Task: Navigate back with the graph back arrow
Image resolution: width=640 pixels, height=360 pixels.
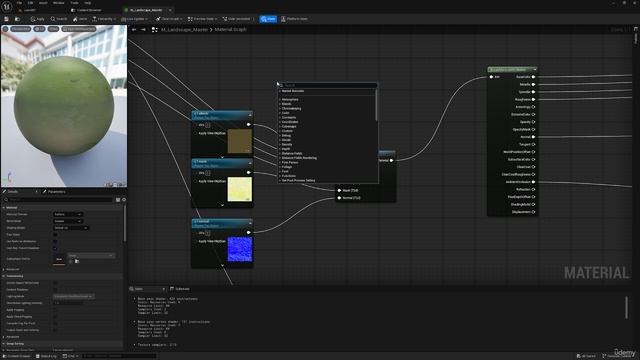Action: pyautogui.click(x=134, y=29)
